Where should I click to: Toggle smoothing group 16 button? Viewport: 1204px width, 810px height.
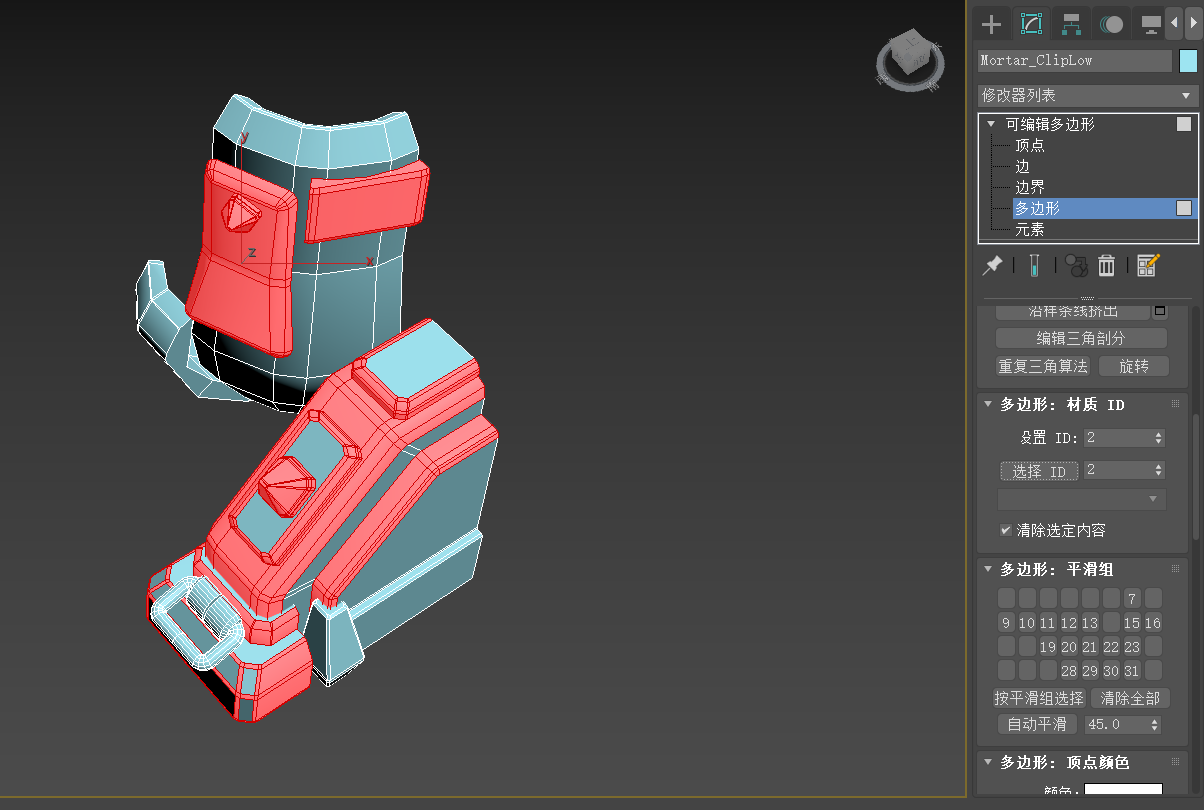pyautogui.click(x=1153, y=623)
